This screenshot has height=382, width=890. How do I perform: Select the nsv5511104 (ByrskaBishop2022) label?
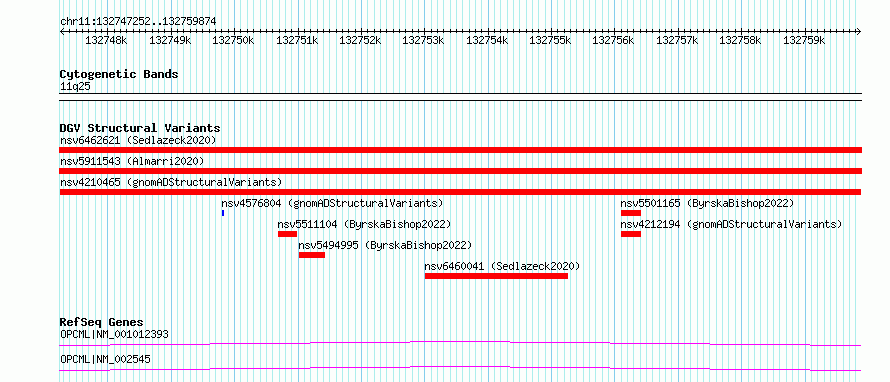364,224
